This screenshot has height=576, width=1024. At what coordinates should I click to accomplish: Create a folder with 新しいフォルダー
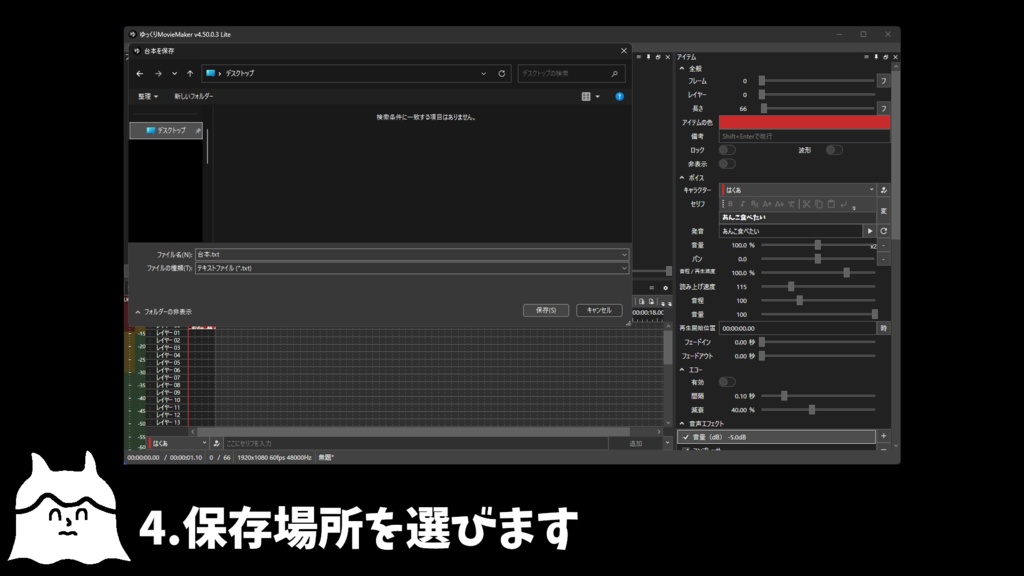click(193, 97)
